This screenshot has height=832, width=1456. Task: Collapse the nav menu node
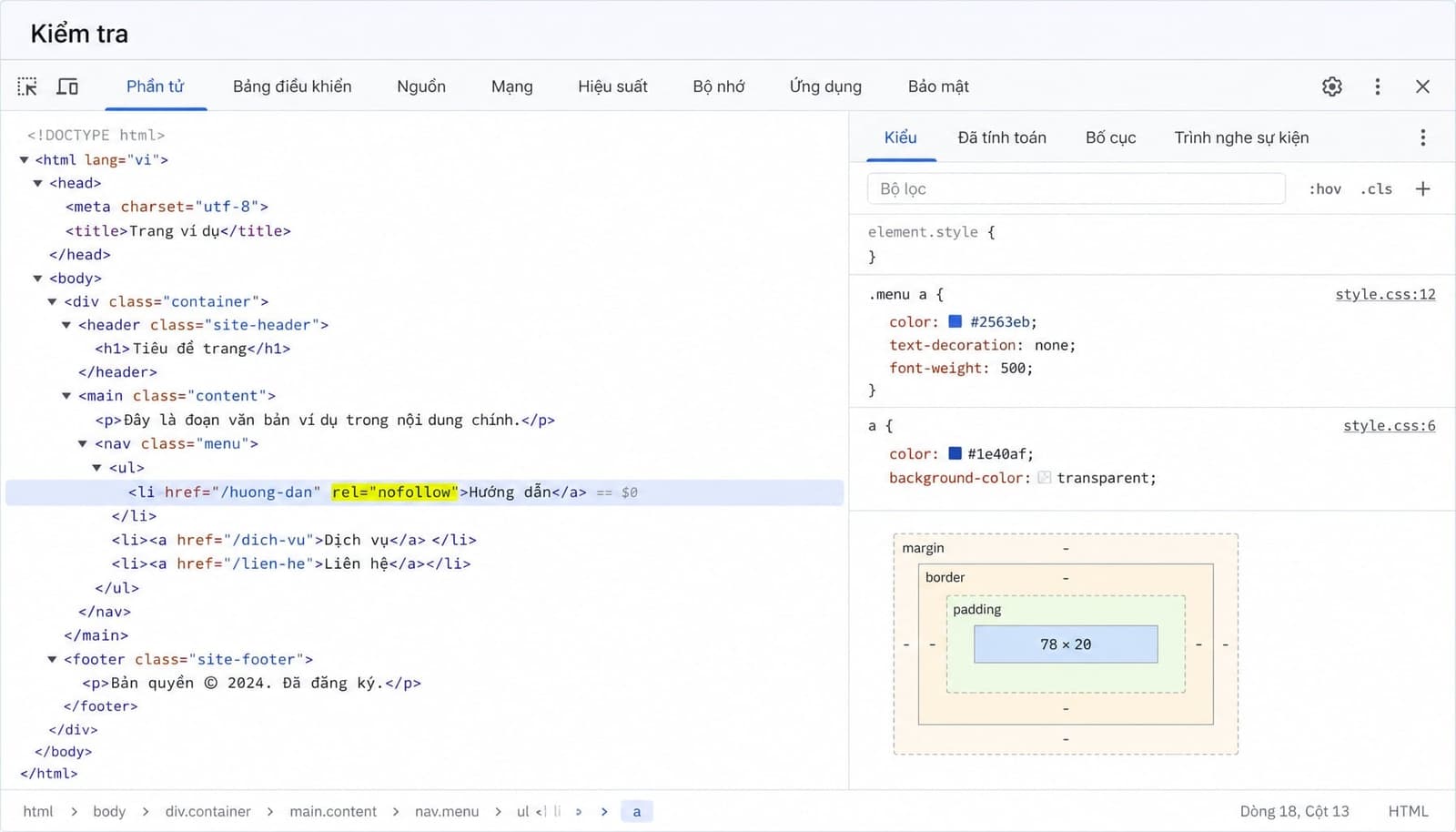click(x=83, y=444)
